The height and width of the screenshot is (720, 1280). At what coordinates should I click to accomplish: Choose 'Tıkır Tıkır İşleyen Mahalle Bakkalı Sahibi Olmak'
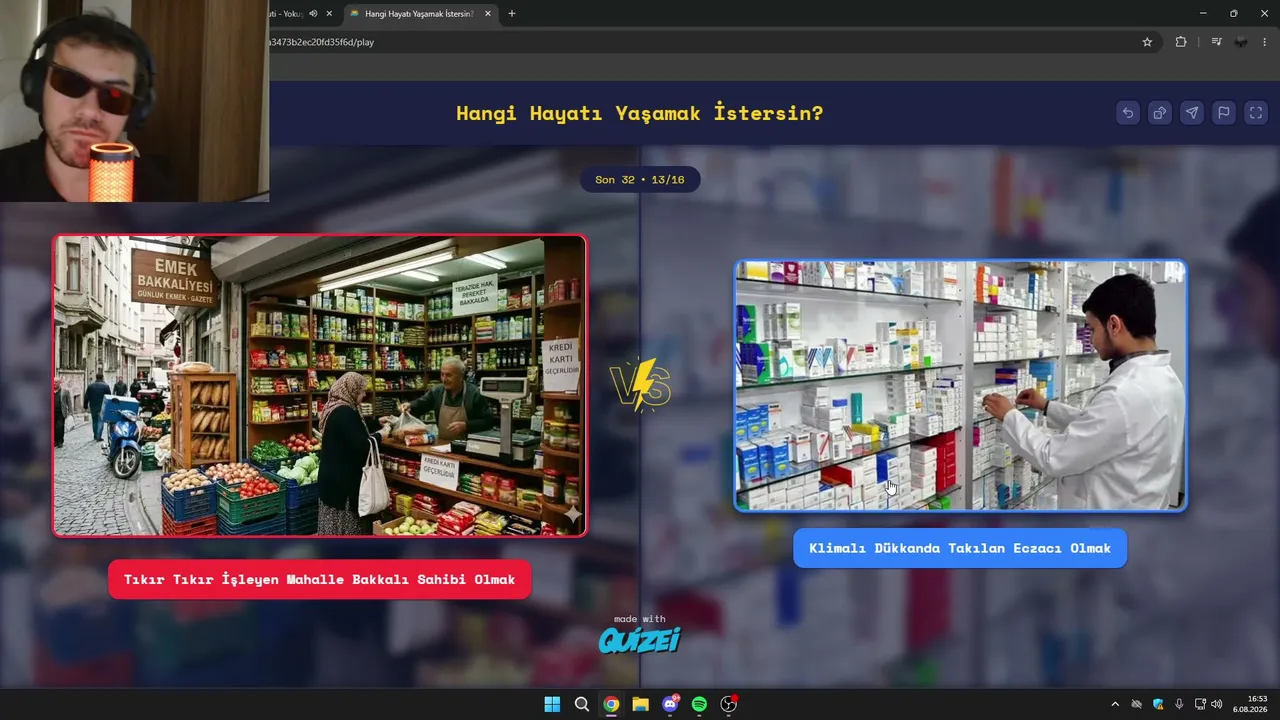(x=319, y=580)
